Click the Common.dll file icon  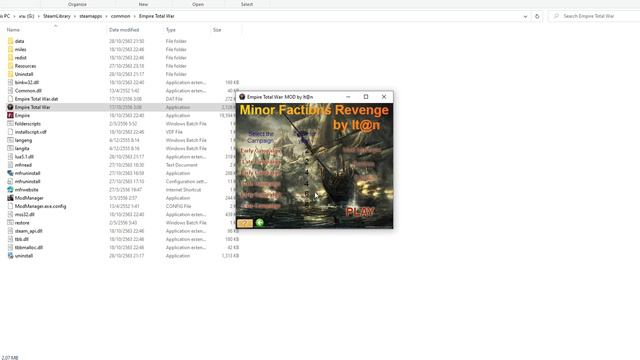click(x=10, y=91)
